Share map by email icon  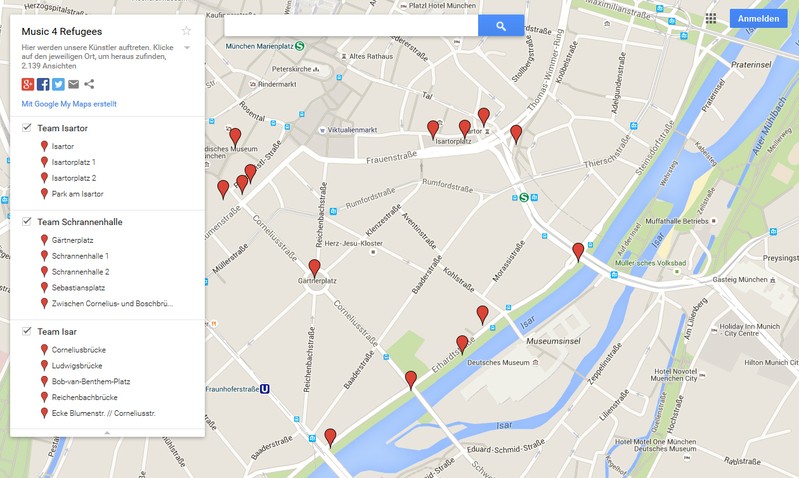pos(73,84)
